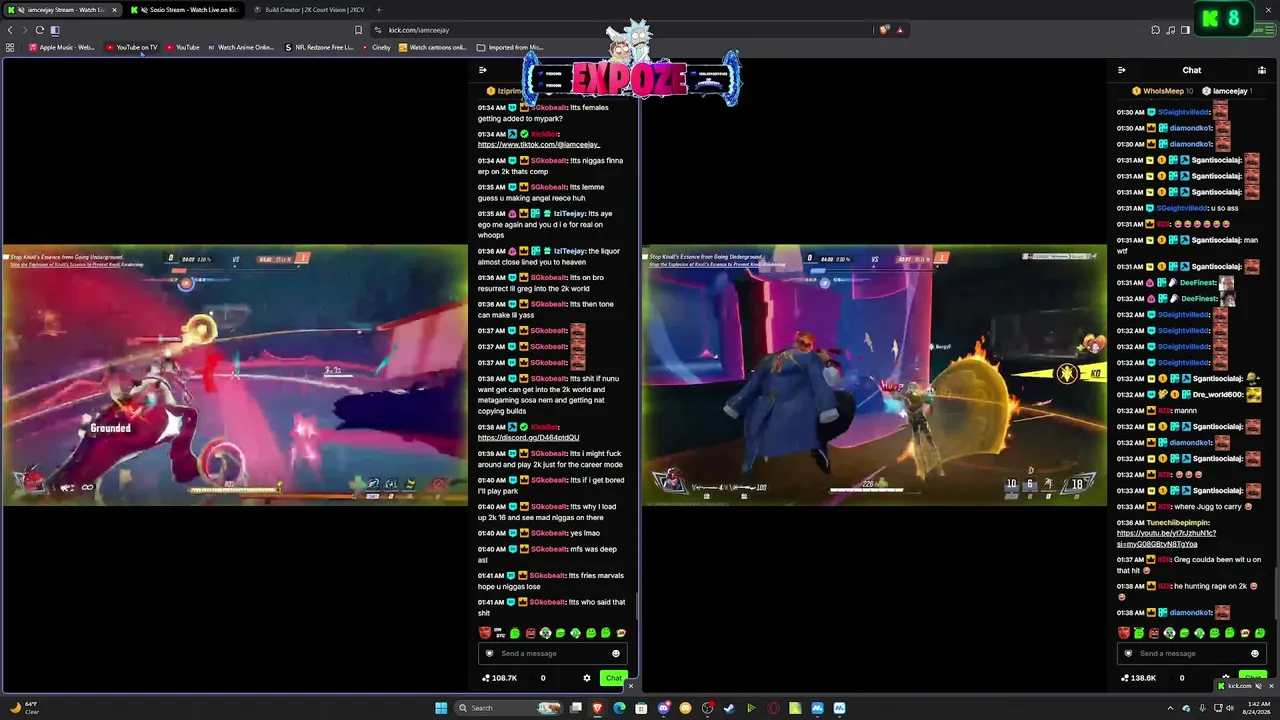Open Discord from the taskbar
Screen dimensions: 1280x720
pos(663,708)
